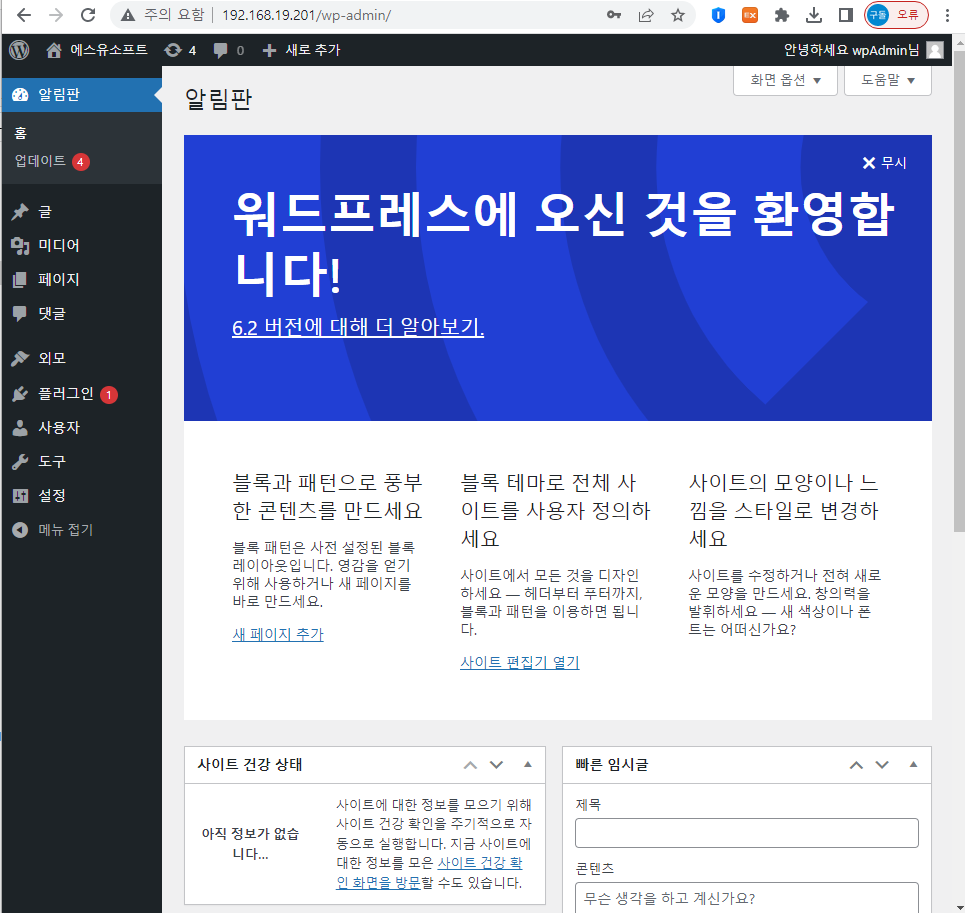
Task: Visit site via the 에스유소프트 home icon
Action: click(54, 50)
